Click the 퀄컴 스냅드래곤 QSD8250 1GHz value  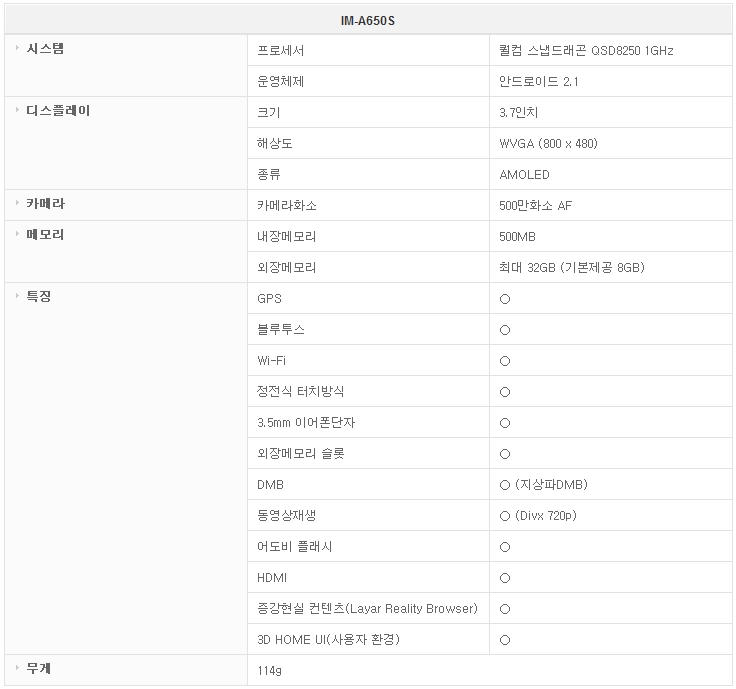[x=586, y=50]
